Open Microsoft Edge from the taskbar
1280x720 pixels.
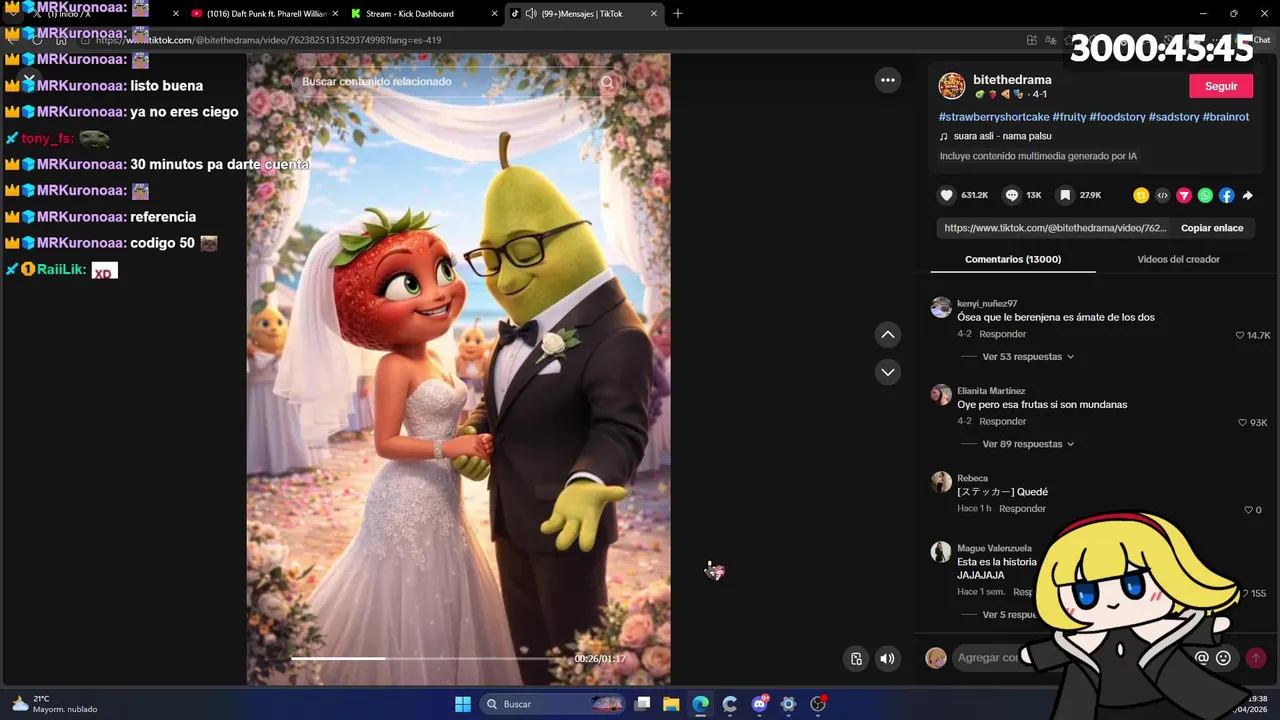coord(700,704)
